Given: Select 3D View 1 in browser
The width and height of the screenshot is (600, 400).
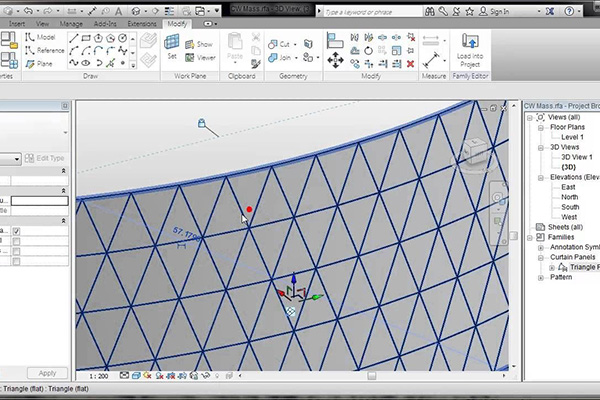Looking at the screenshot, I should click(577, 157).
